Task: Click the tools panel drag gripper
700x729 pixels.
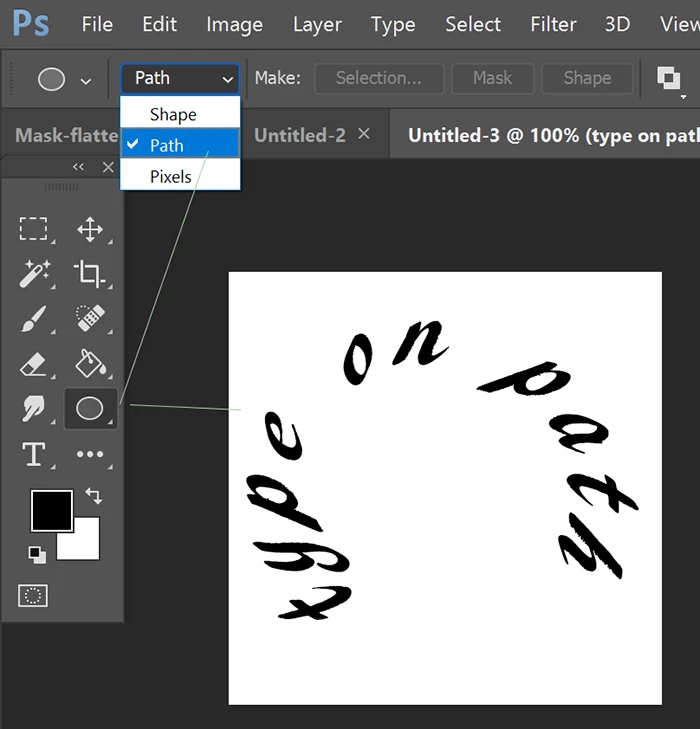Action: point(61,187)
